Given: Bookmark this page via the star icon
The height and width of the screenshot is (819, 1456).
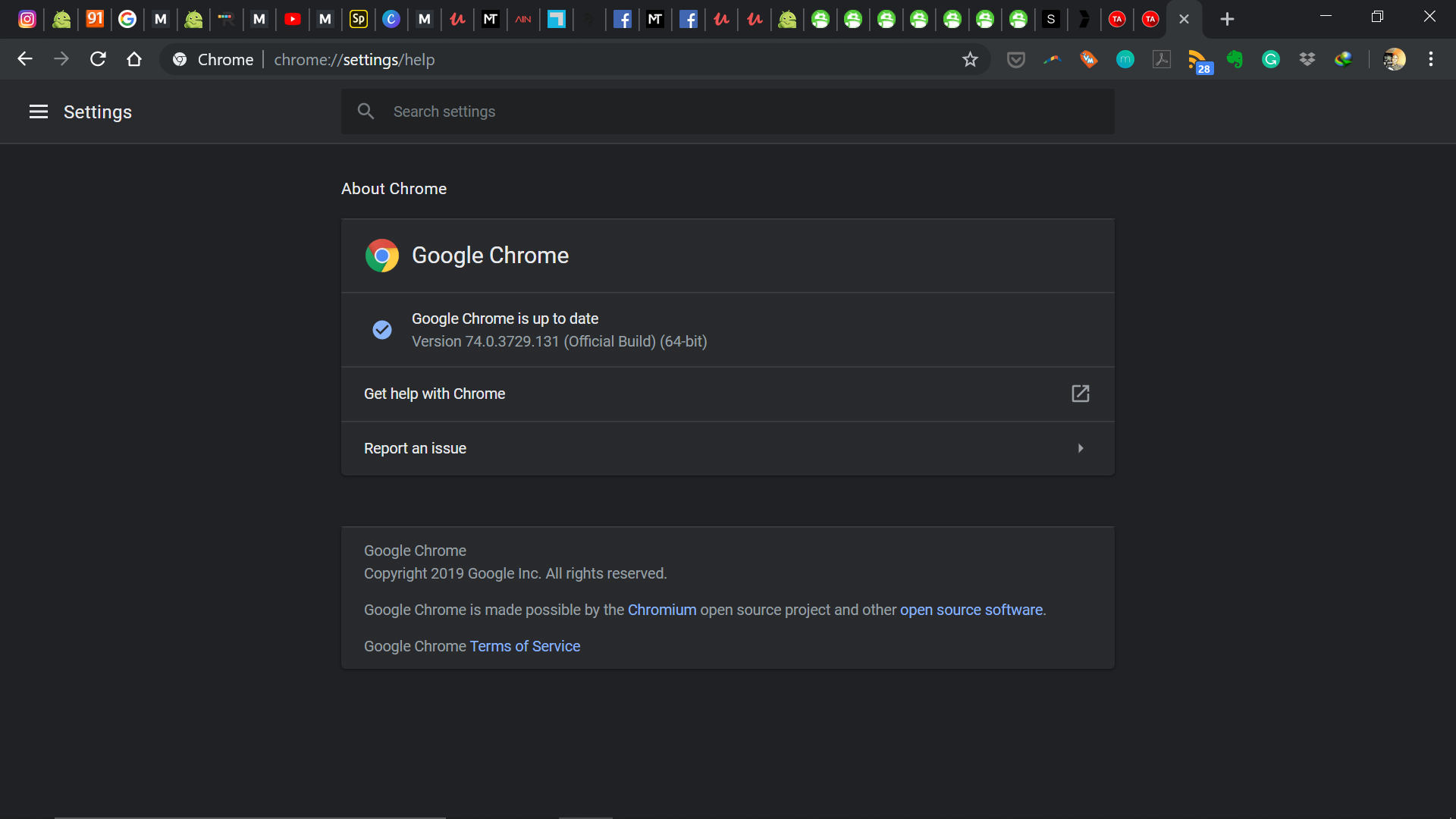Looking at the screenshot, I should coord(971,59).
